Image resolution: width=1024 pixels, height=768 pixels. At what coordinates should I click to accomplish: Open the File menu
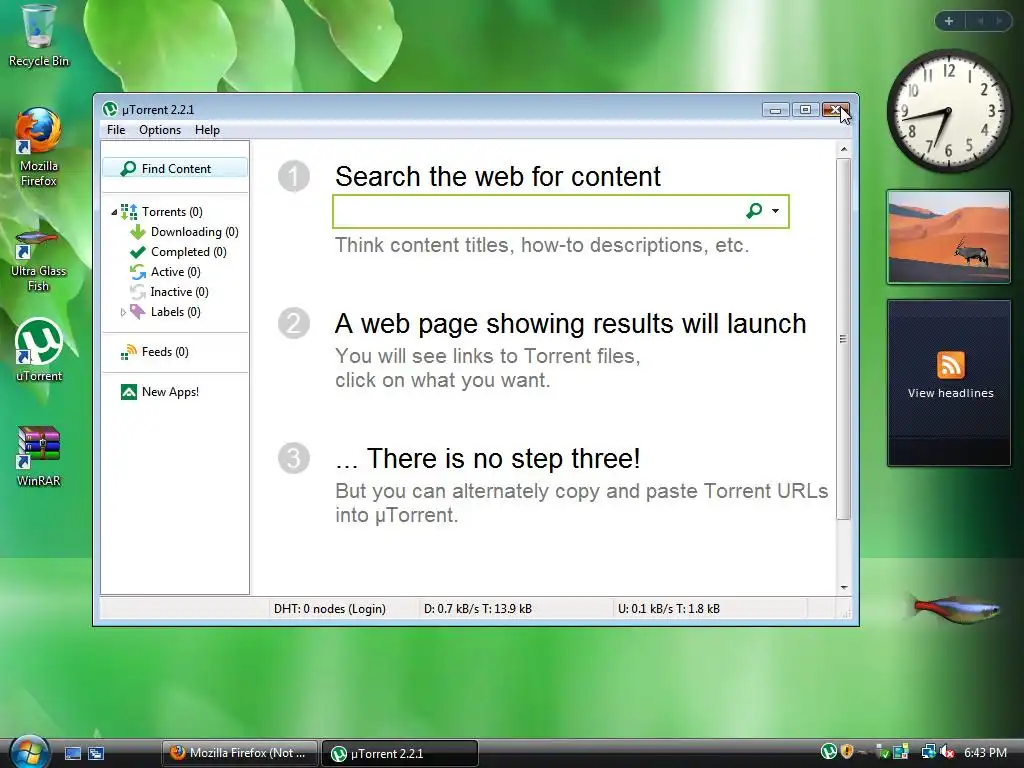tap(116, 130)
